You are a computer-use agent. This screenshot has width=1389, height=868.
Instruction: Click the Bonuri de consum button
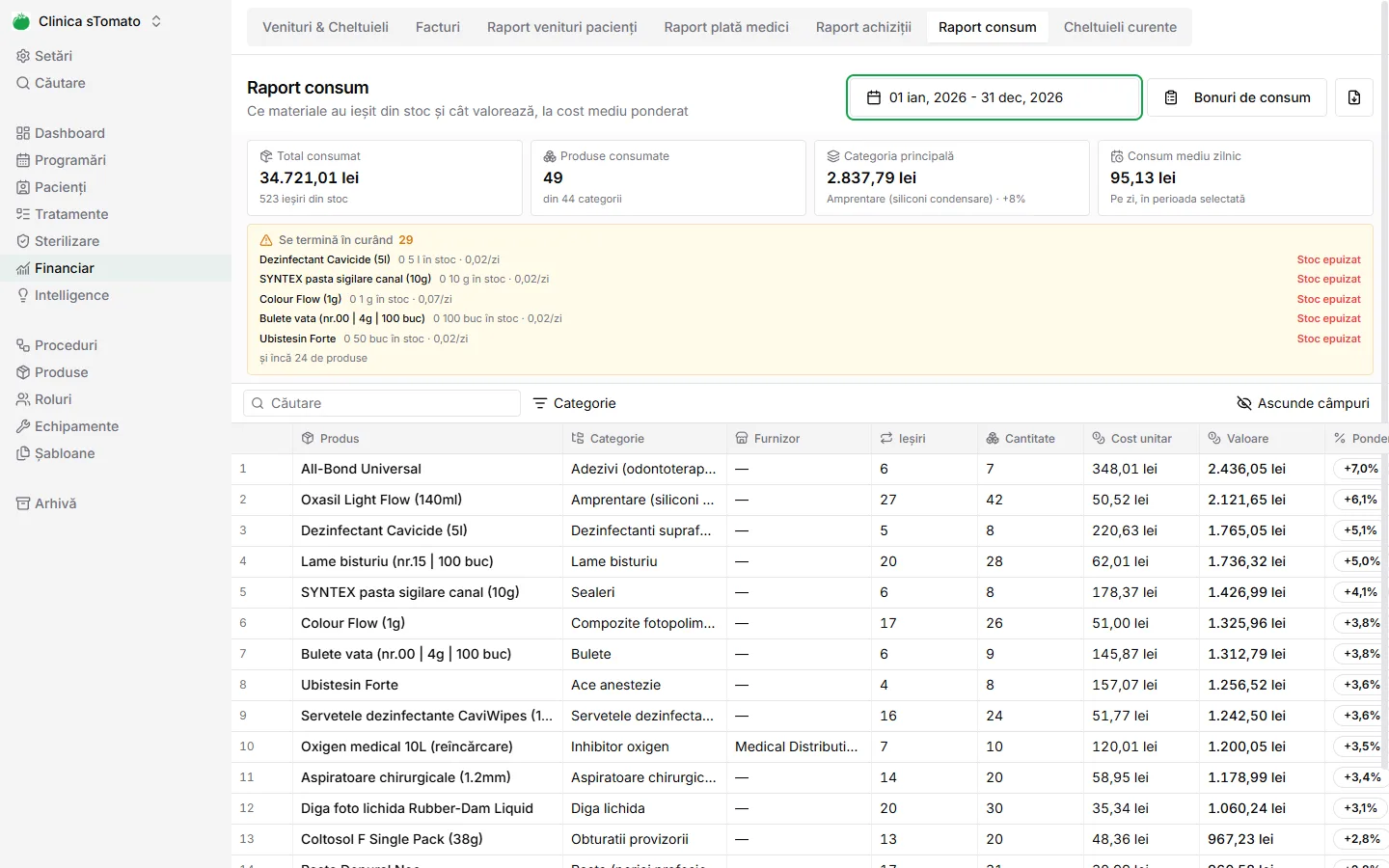[x=1237, y=97]
